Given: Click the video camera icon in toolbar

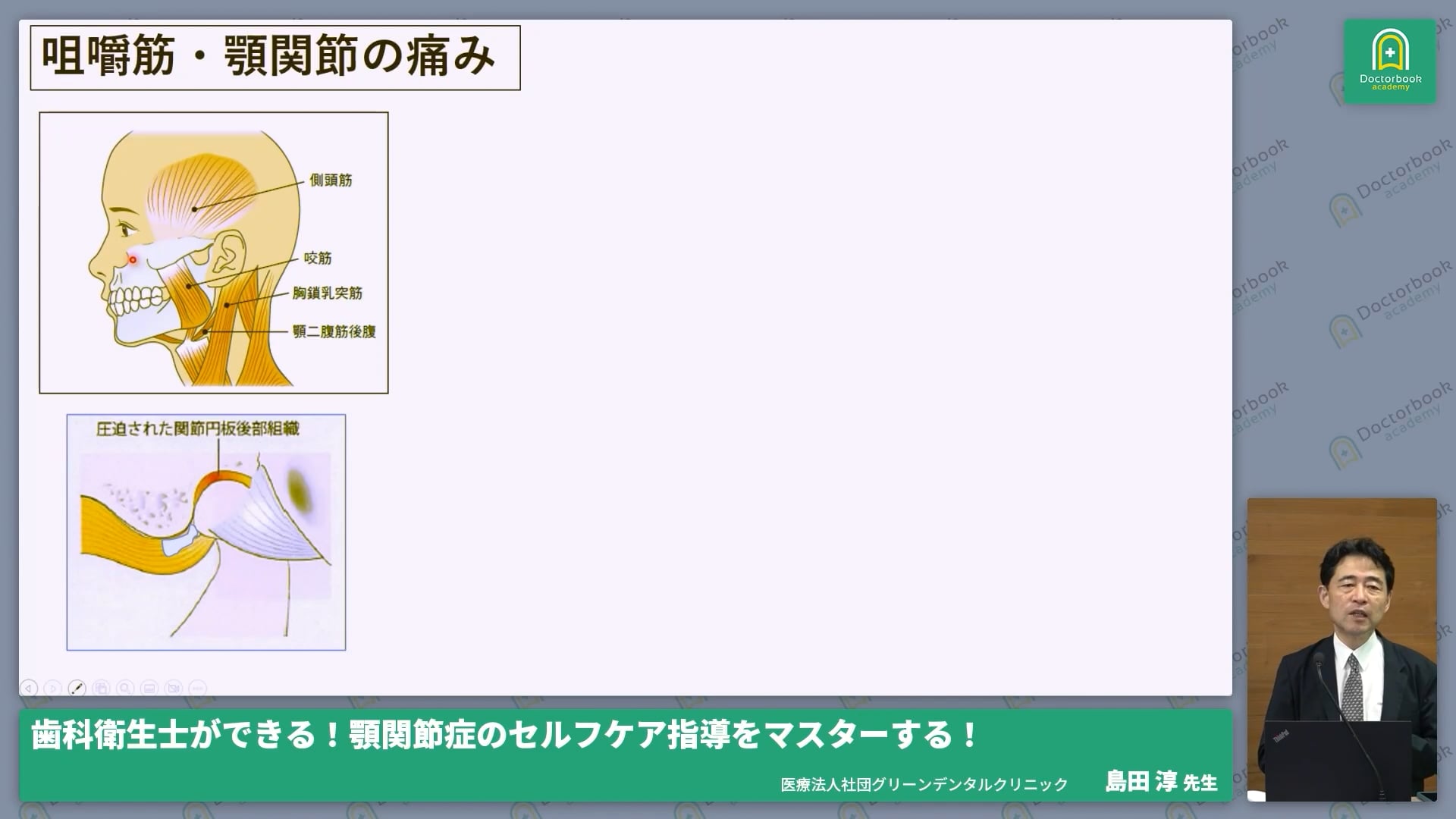Looking at the screenshot, I should pos(173,689).
